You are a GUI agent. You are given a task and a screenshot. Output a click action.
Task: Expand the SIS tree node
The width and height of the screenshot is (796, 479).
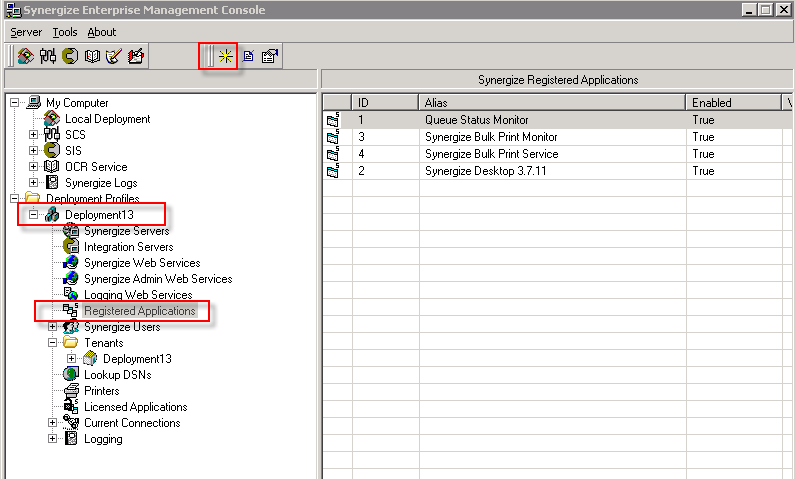pyautogui.click(x=34, y=150)
